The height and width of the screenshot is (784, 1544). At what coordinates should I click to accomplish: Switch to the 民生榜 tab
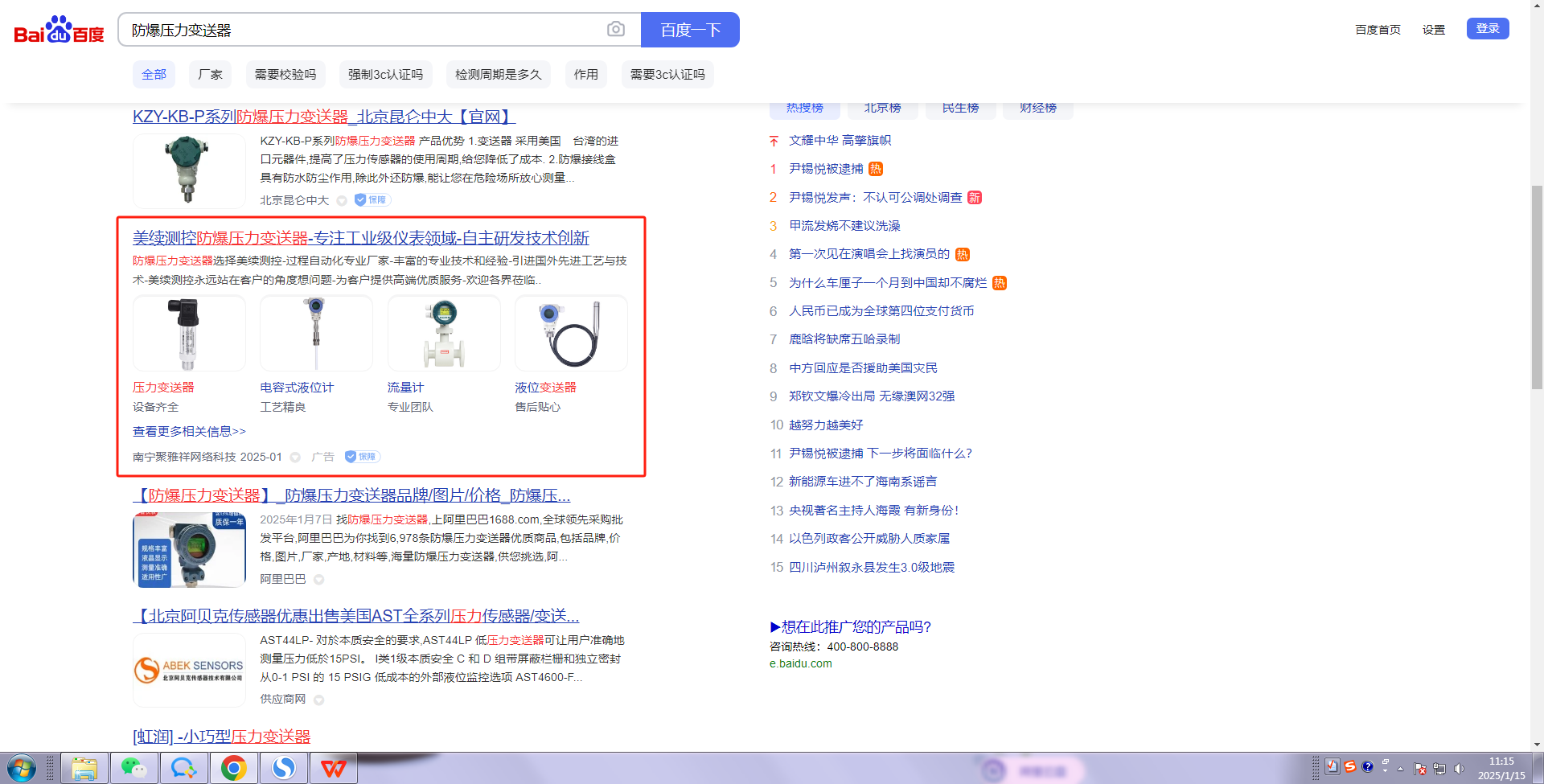coord(960,108)
